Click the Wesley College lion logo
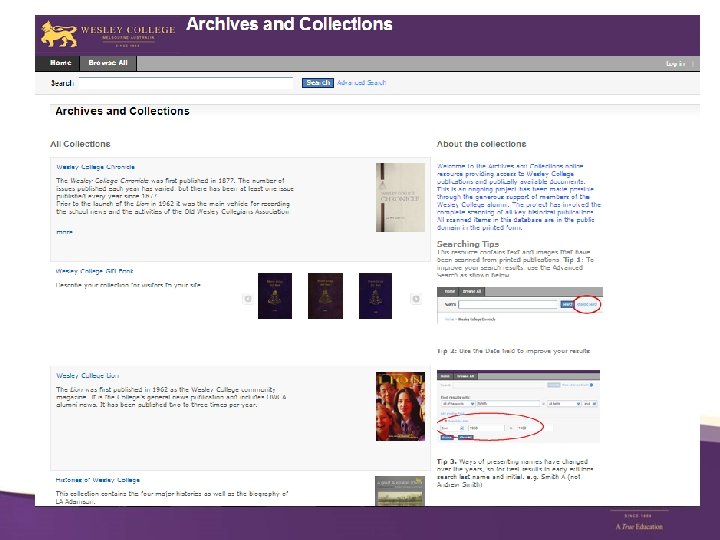Viewport: 720px width, 540px height. pos(59,34)
